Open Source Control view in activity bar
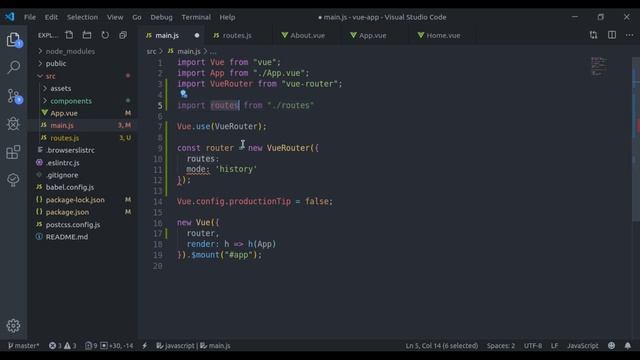The height and width of the screenshot is (360, 640). [x=14, y=96]
